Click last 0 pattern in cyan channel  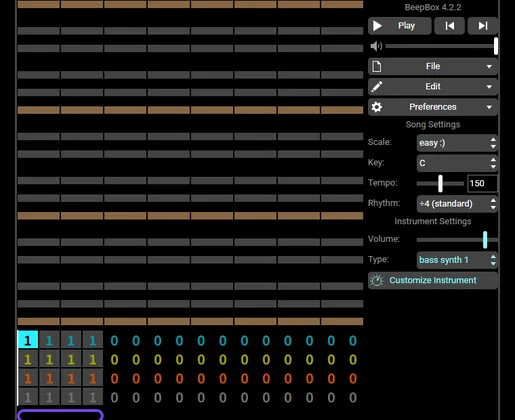tap(353, 341)
